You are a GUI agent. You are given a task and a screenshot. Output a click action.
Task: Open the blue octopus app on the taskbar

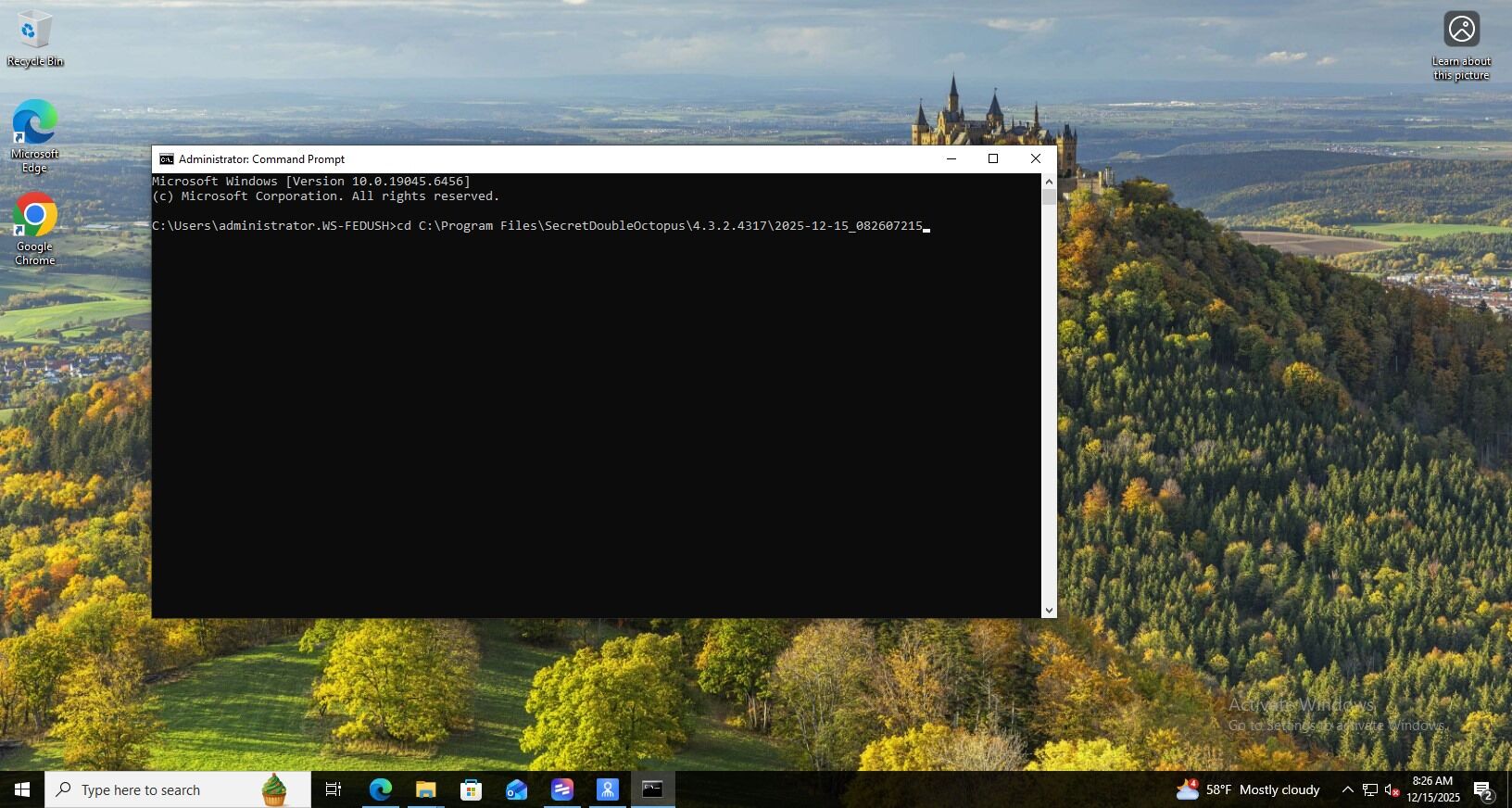pyautogui.click(x=608, y=789)
